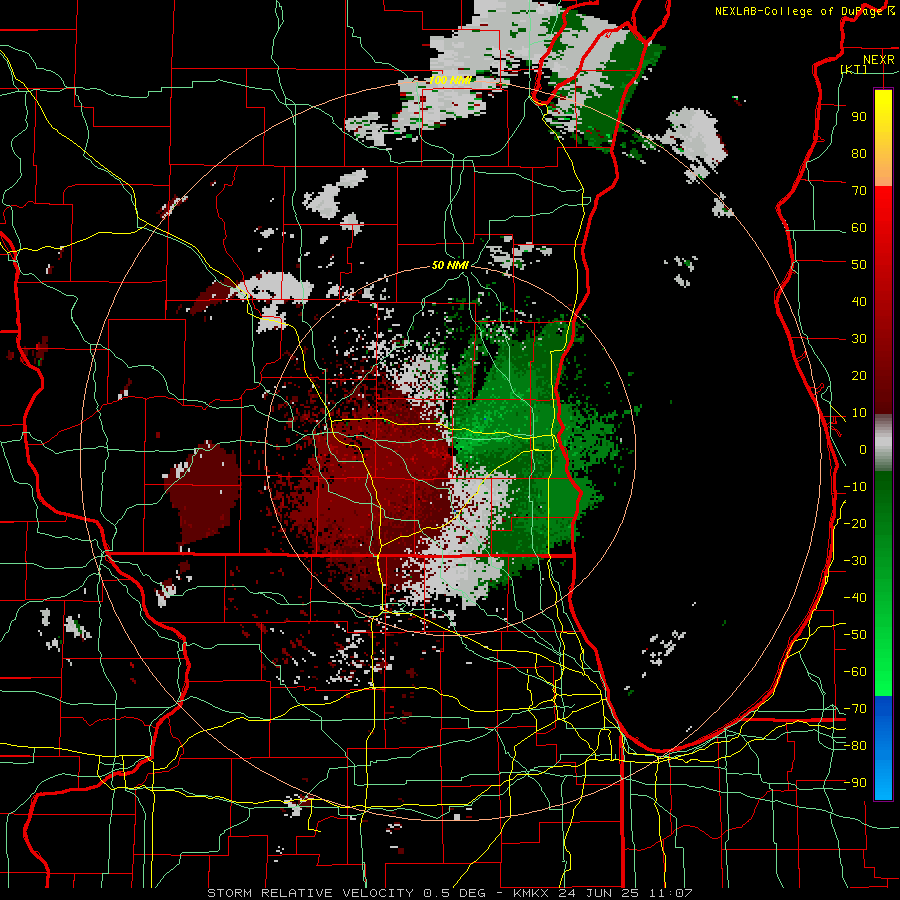Click the 30 value on velocity scale
900x900 pixels.
[x=859, y=339]
